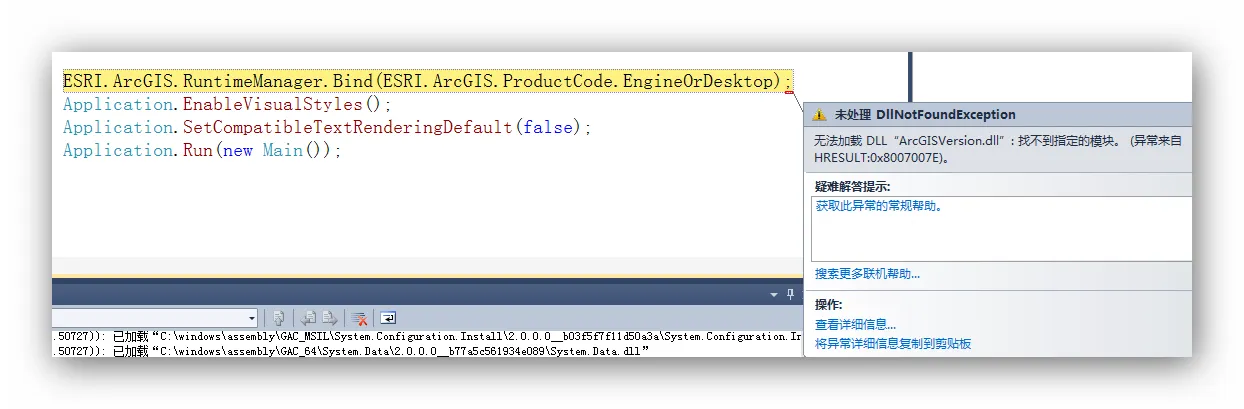Screen dimensions: 1244x409
Task: Click the DllNotFoundException title text
Action: click(945, 115)
